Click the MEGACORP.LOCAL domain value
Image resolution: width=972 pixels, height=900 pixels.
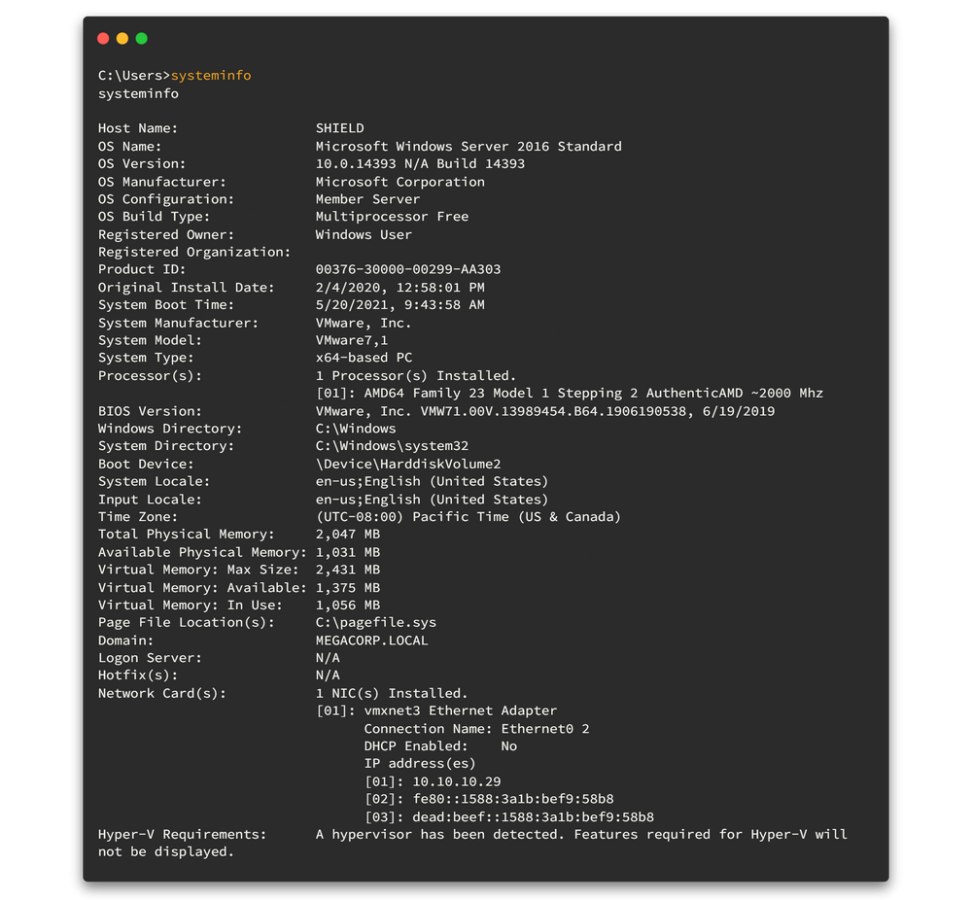point(372,641)
